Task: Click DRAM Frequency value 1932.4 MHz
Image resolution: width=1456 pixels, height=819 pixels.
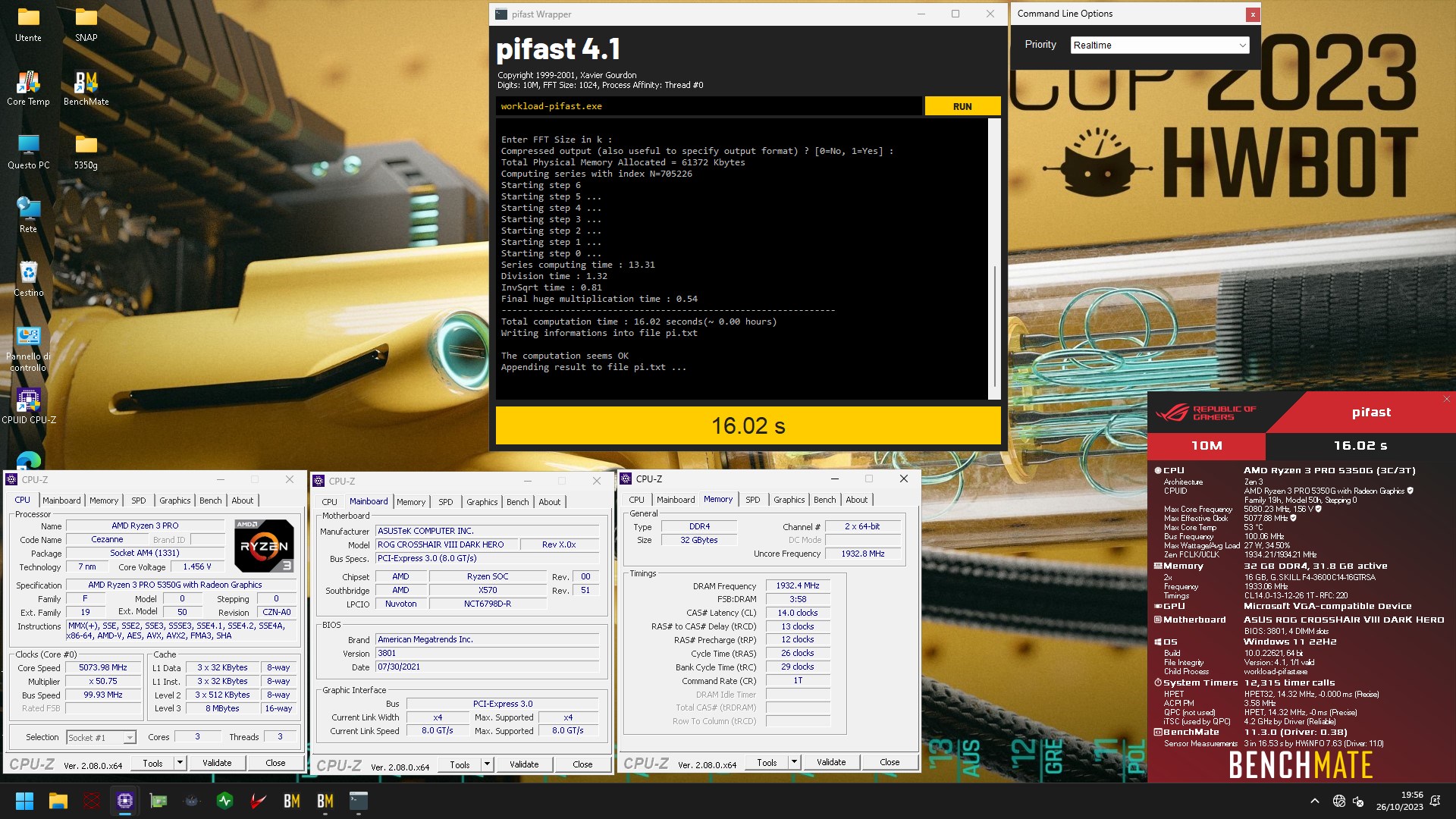Action: [798, 585]
